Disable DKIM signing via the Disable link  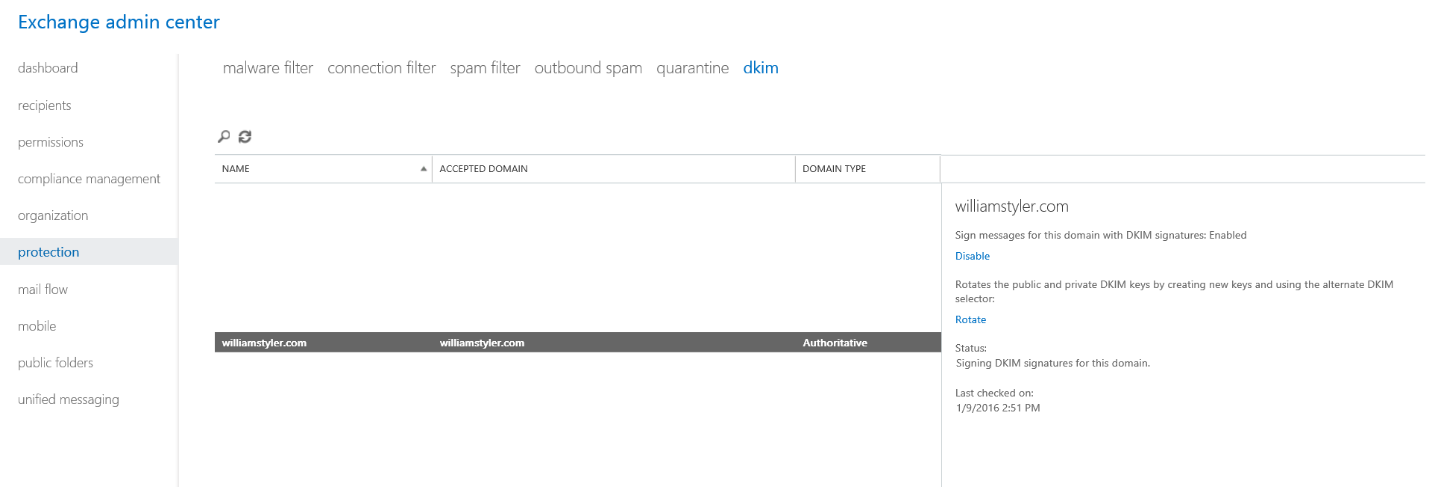pyautogui.click(x=972, y=256)
